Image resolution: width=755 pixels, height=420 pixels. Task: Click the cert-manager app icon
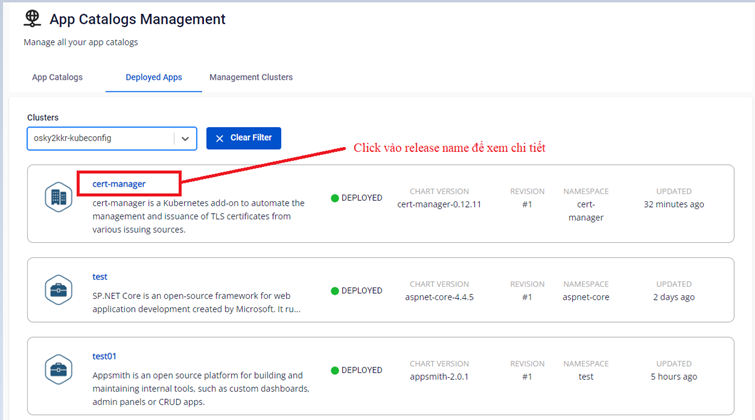point(58,197)
